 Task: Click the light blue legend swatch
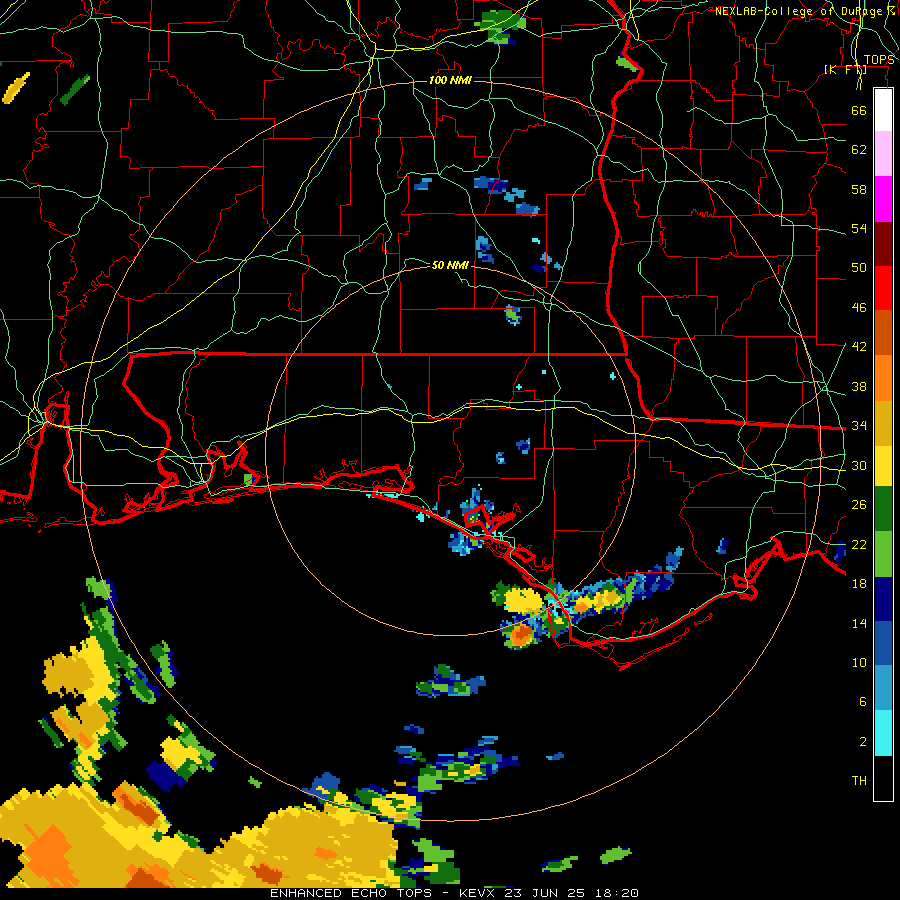pyautogui.click(x=883, y=688)
